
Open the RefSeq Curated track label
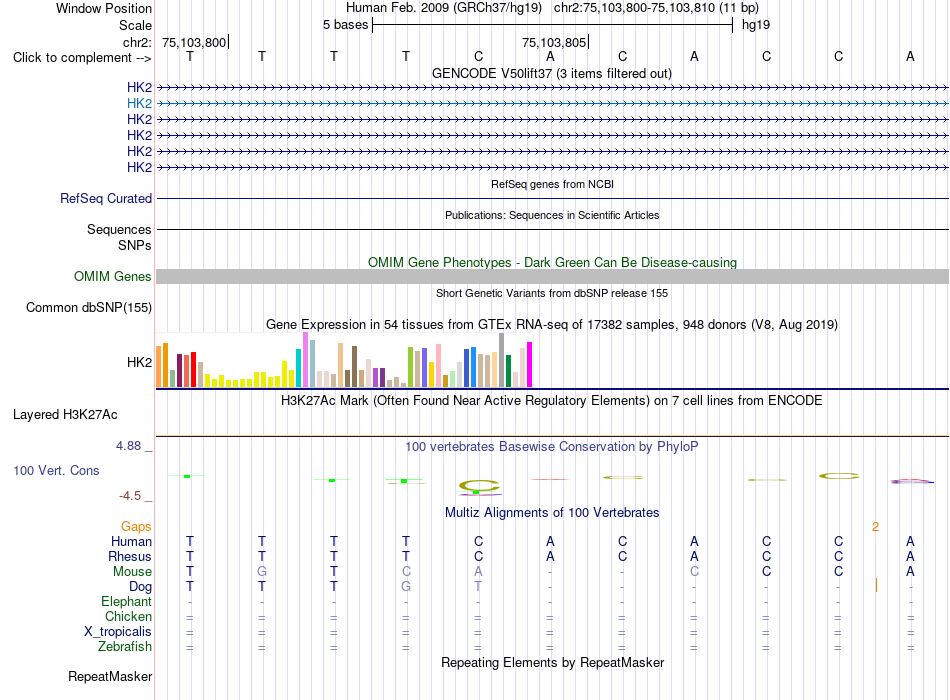click(x=106, y=198)
